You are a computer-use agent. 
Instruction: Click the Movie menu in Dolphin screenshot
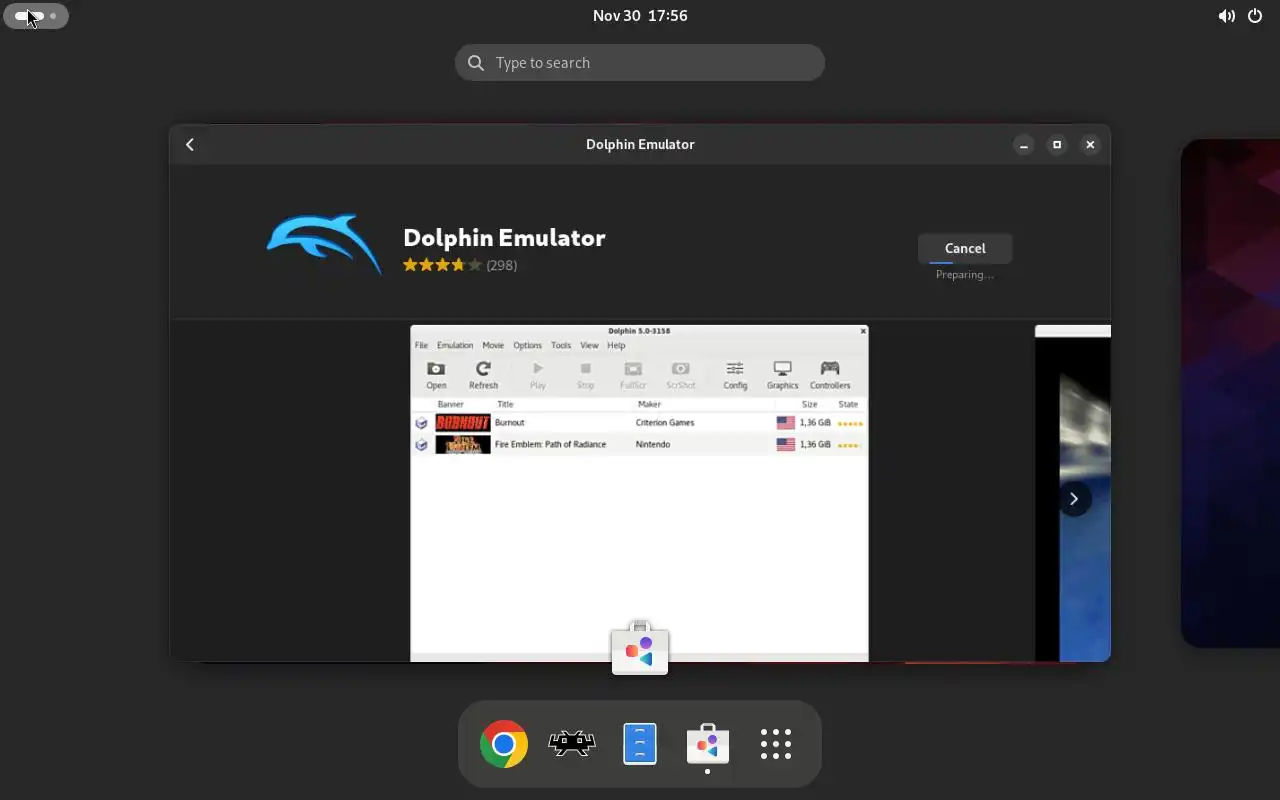click(493, 345)
